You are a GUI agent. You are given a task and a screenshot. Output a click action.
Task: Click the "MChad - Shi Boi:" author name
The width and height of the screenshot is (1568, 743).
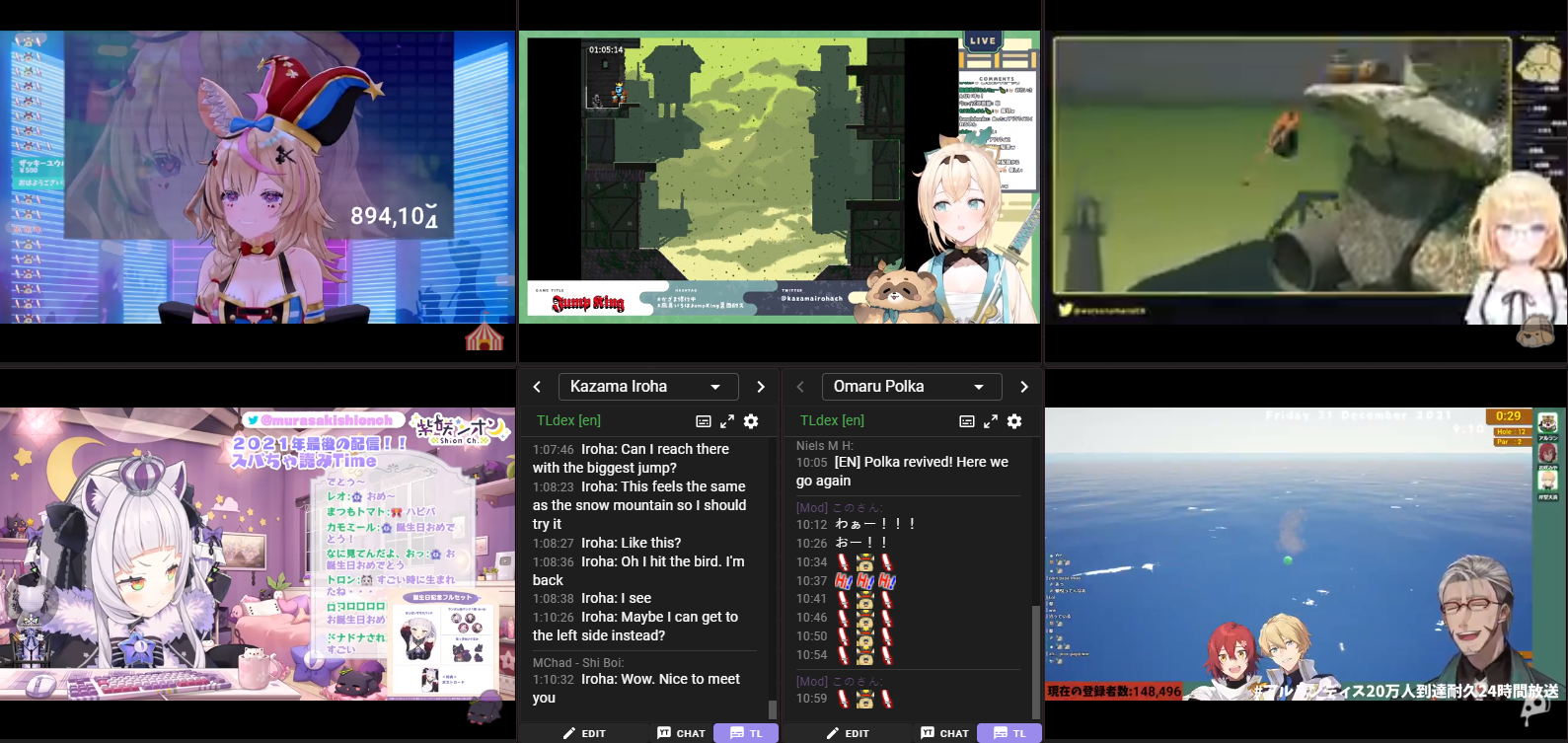coord(578,663)
